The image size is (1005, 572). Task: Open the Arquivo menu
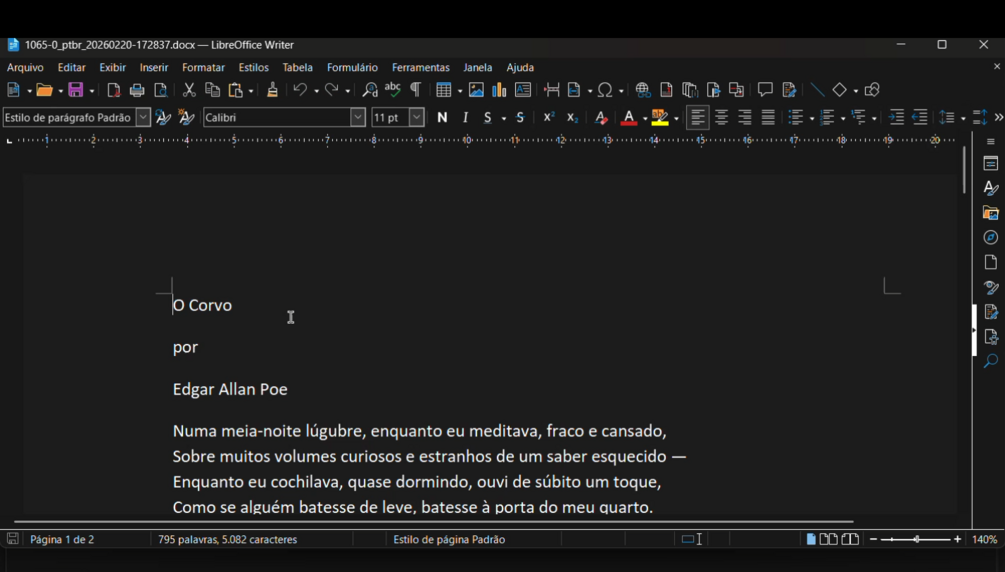25,67
